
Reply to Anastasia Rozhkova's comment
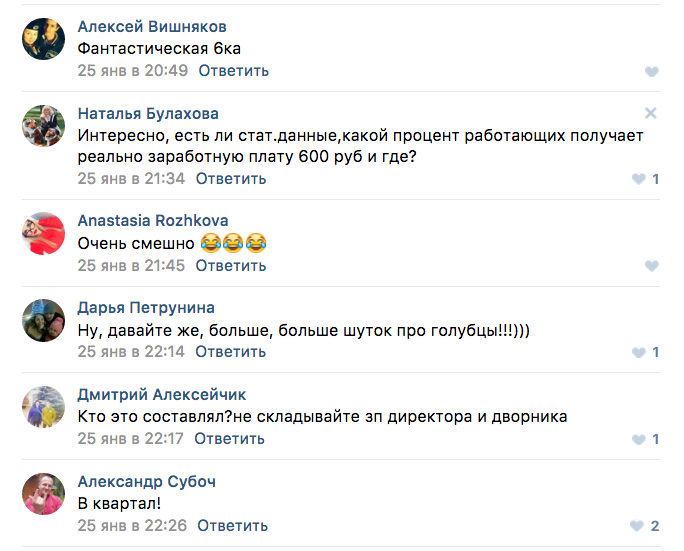tap(231, 266)
